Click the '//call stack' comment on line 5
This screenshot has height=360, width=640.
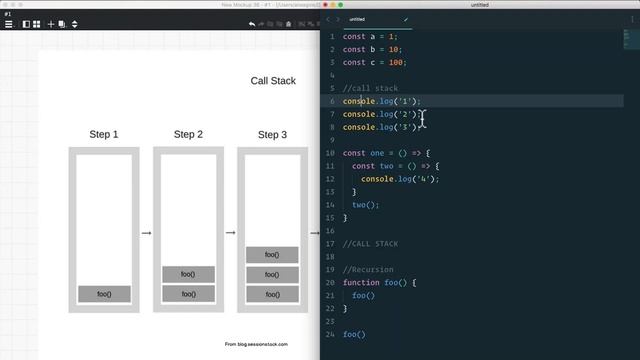[370, 88]
